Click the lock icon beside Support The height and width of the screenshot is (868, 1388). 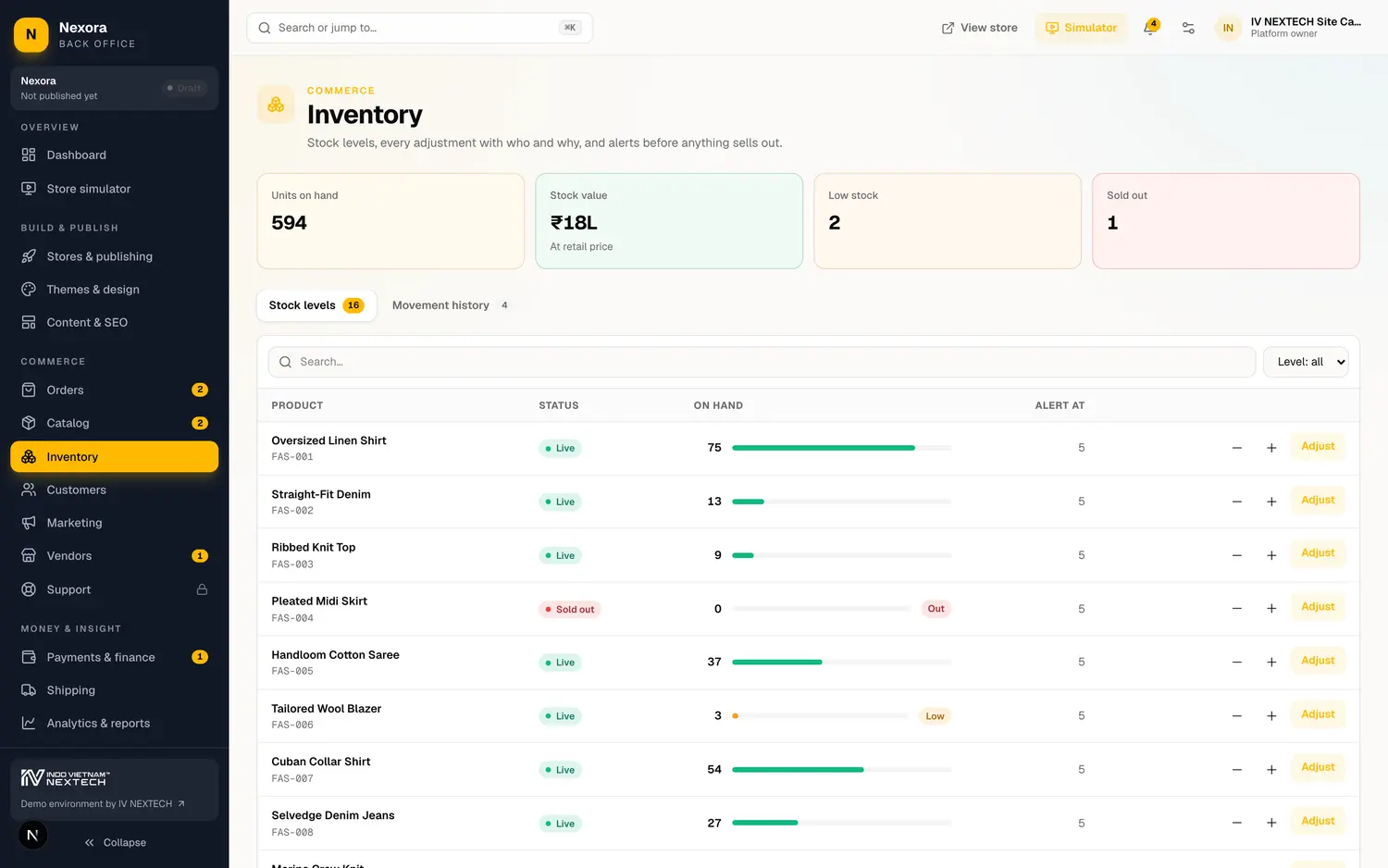point(202,589)
